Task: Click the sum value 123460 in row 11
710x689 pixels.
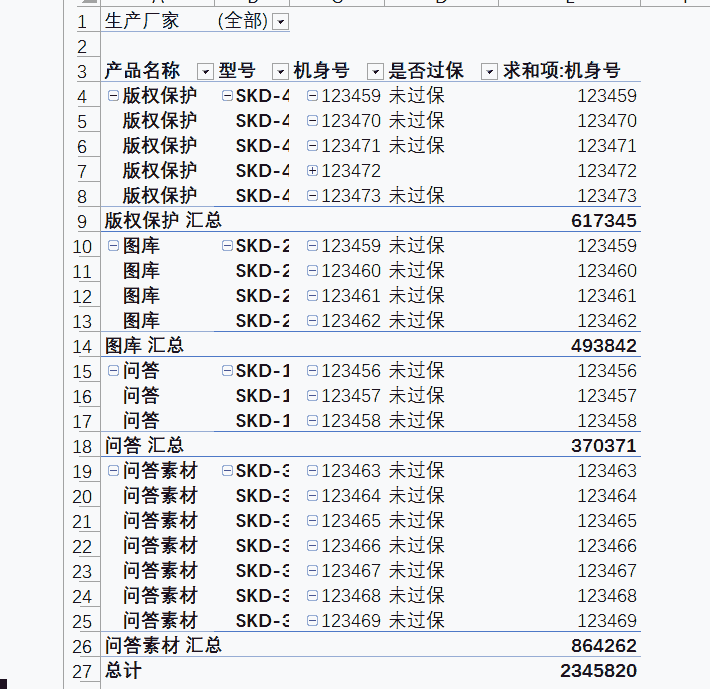Action: click(607, 271)
